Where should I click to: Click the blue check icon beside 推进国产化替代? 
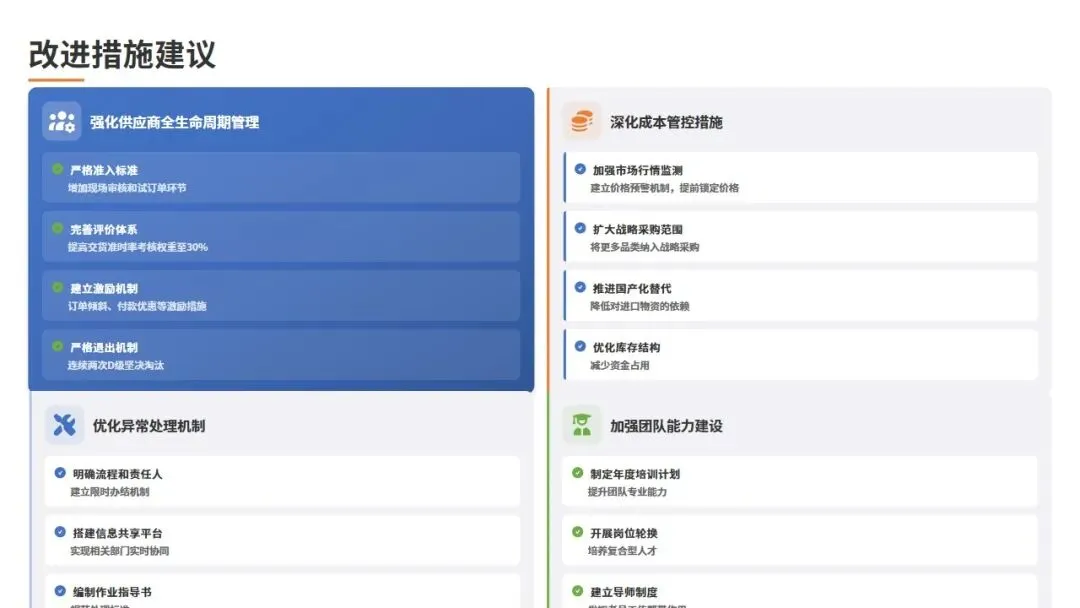pyautogui.click(x=580, y=287)
